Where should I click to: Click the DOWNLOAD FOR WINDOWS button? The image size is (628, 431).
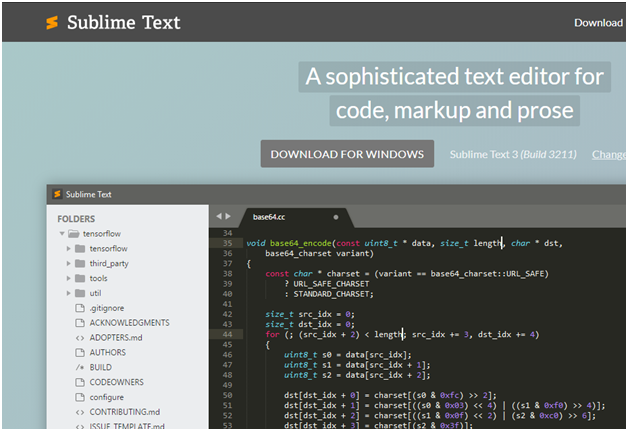[x=347, y=154]
